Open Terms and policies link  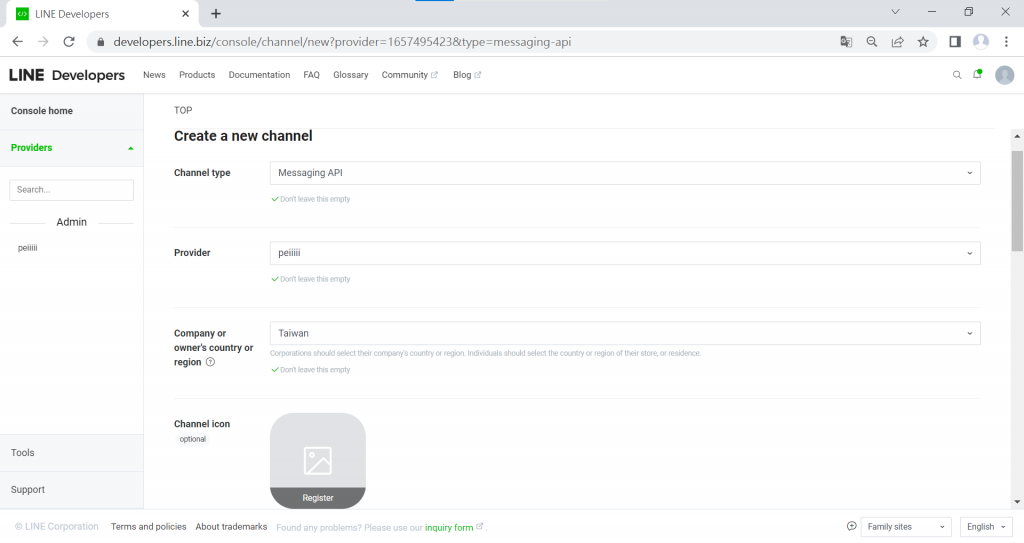coord(148,527)
